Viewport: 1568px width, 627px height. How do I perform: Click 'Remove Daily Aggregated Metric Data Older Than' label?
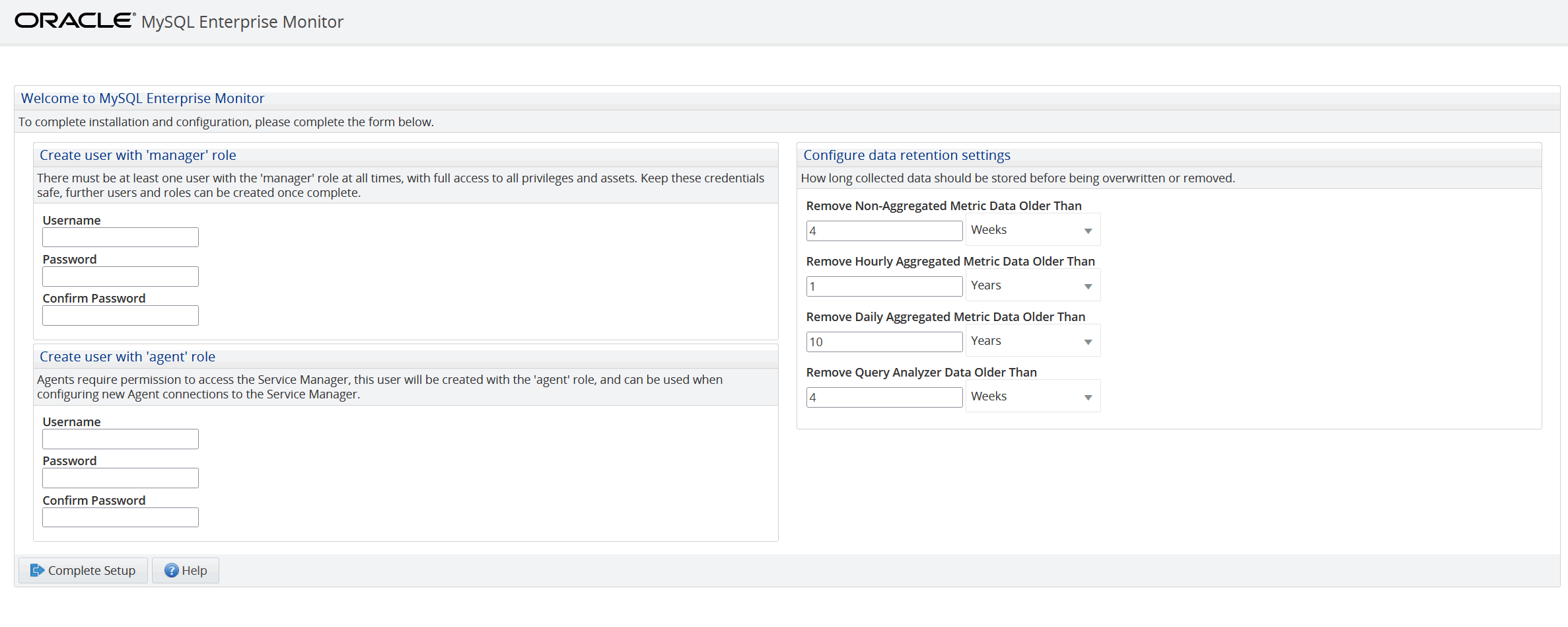tap(946, 317)
